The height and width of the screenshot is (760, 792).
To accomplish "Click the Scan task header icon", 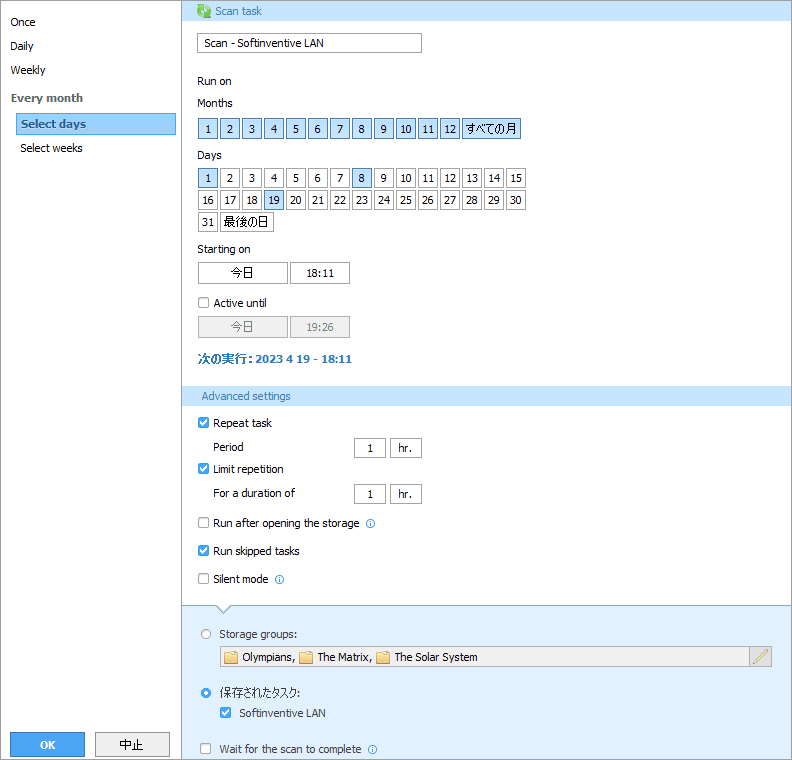I will click(204, 11).
